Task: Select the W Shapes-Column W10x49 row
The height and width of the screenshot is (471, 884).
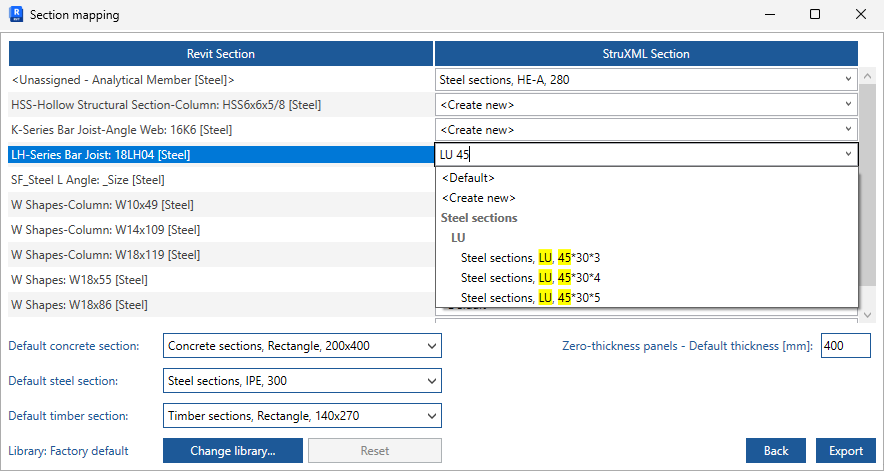Action: (220, 205)
